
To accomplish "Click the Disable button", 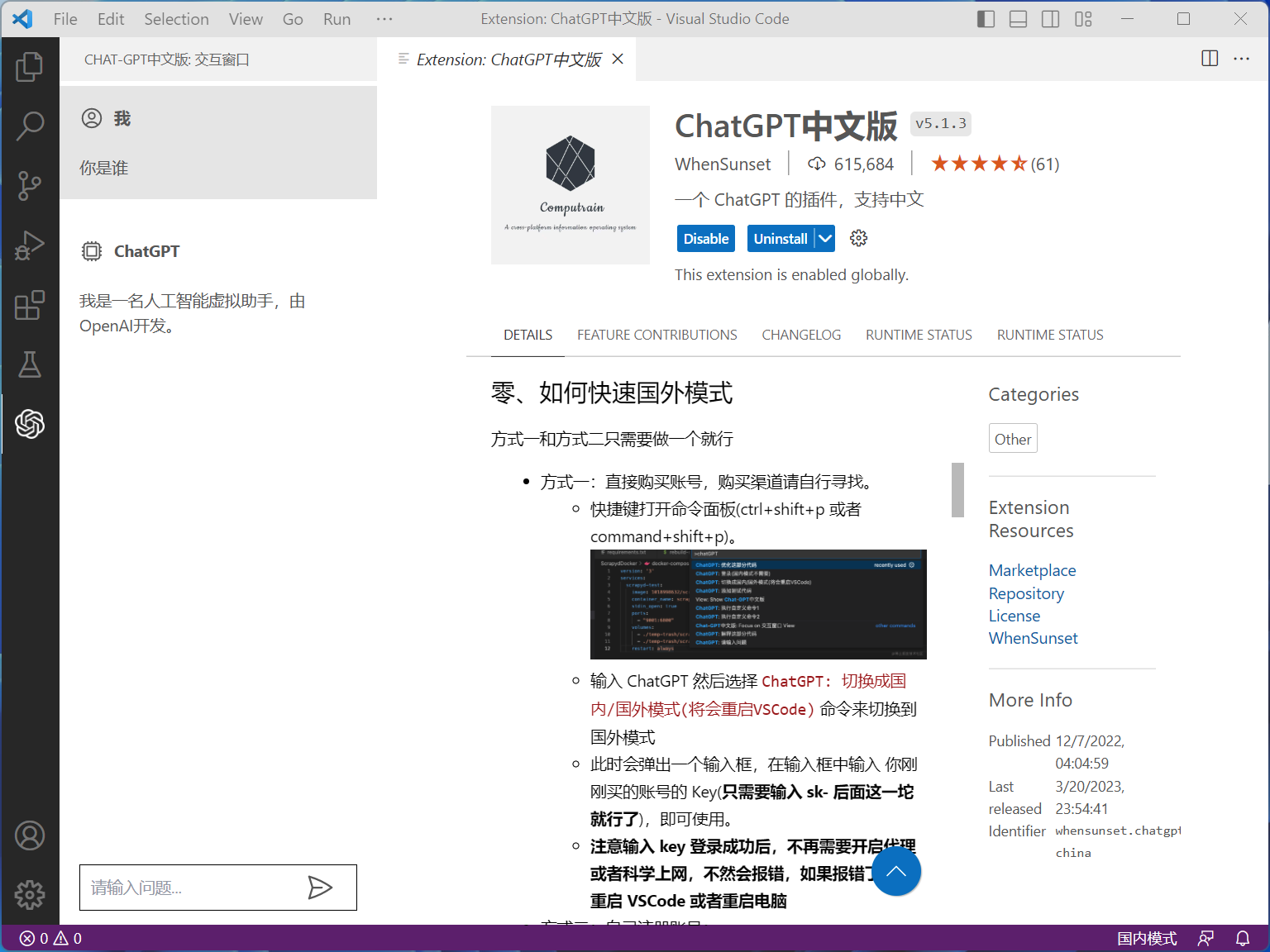I will click(x=705, y=239).
